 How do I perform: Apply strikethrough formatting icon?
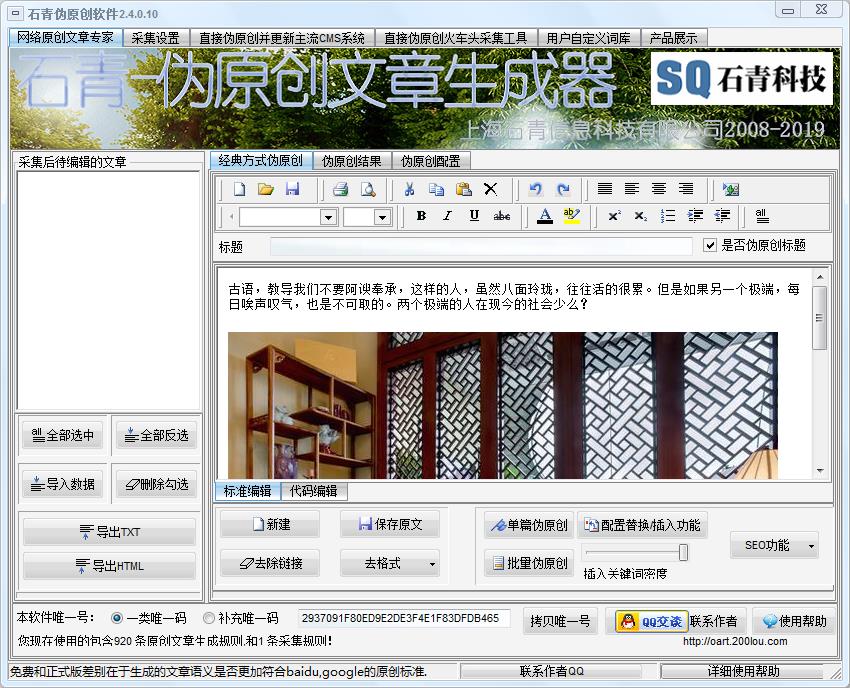[502, 216]
